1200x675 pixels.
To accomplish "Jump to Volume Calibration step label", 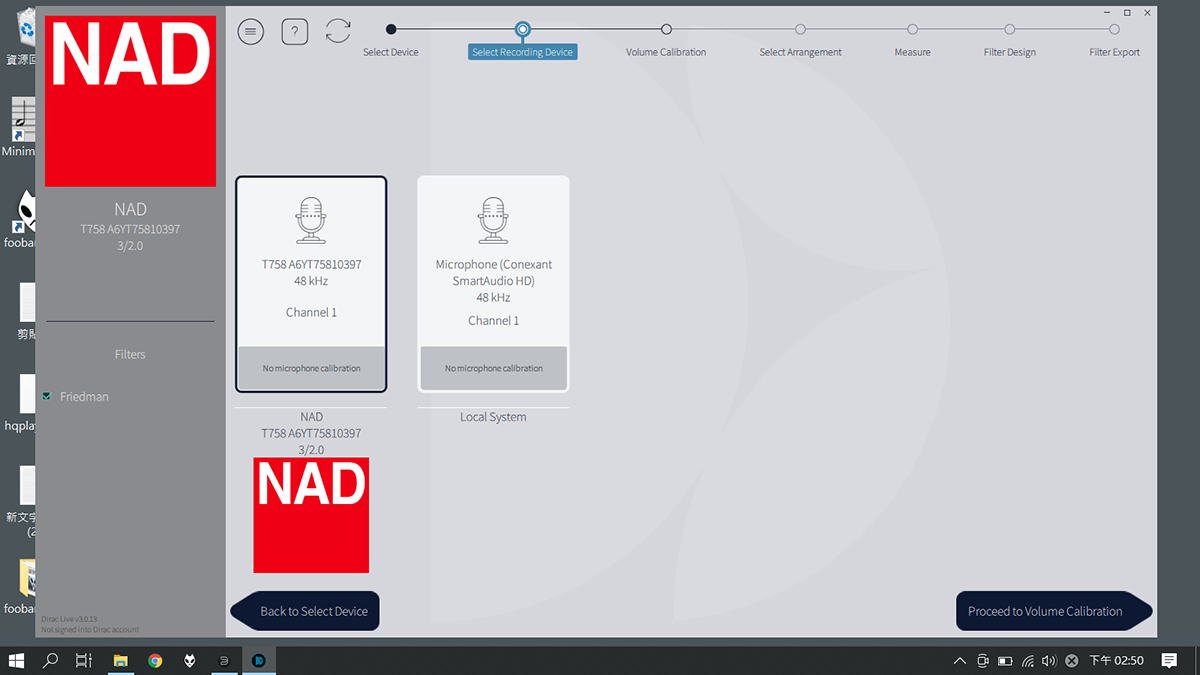I will [666, 52].
